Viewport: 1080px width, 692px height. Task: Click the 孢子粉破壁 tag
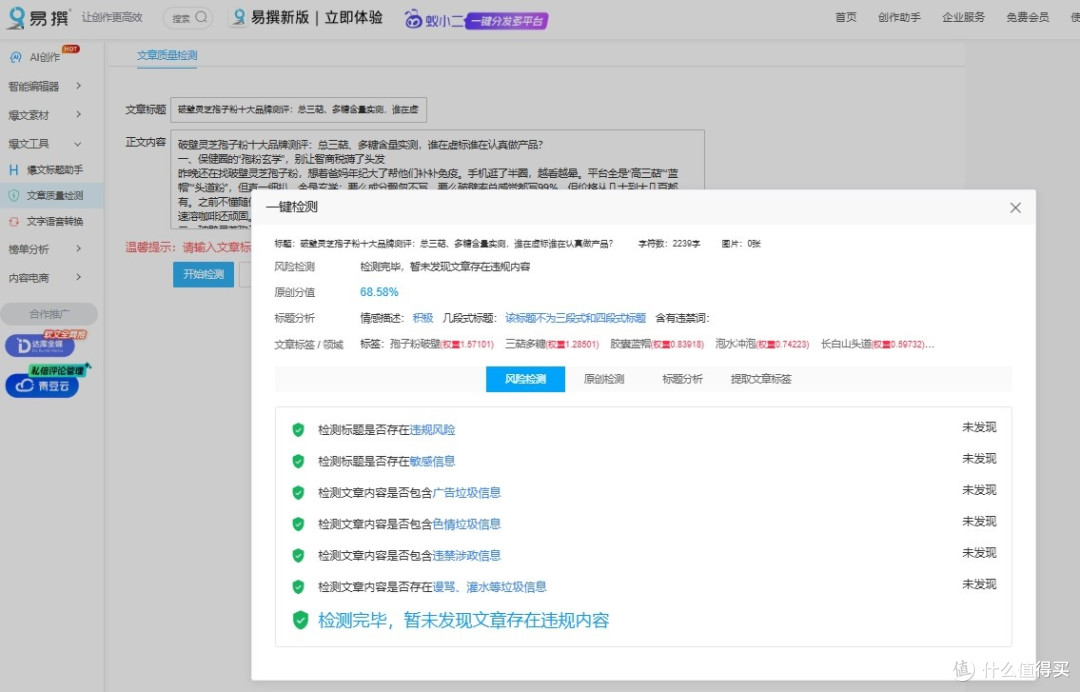point(442,344)
